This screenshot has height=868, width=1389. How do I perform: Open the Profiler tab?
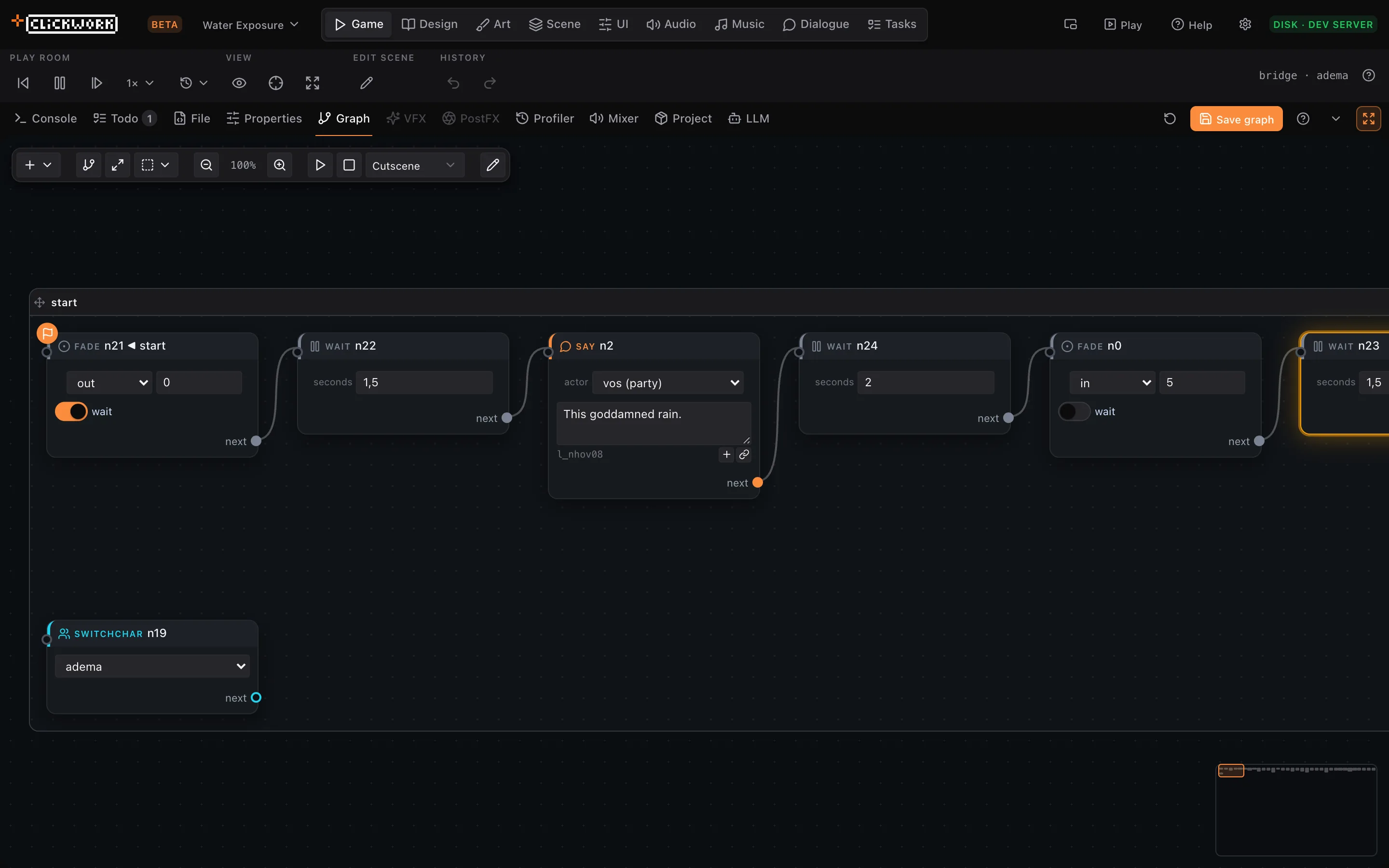pyautogui.click(x=545, y=118)
